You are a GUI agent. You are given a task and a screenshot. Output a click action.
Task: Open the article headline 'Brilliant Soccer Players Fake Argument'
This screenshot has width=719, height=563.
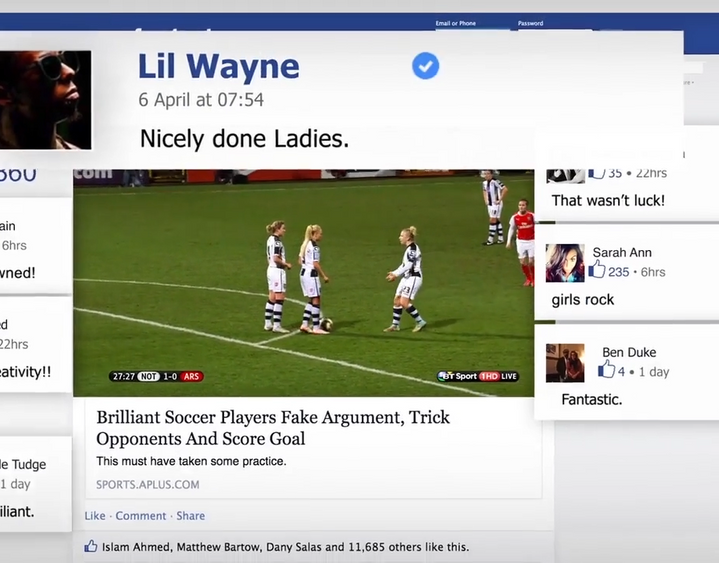(x=273, y=428)
